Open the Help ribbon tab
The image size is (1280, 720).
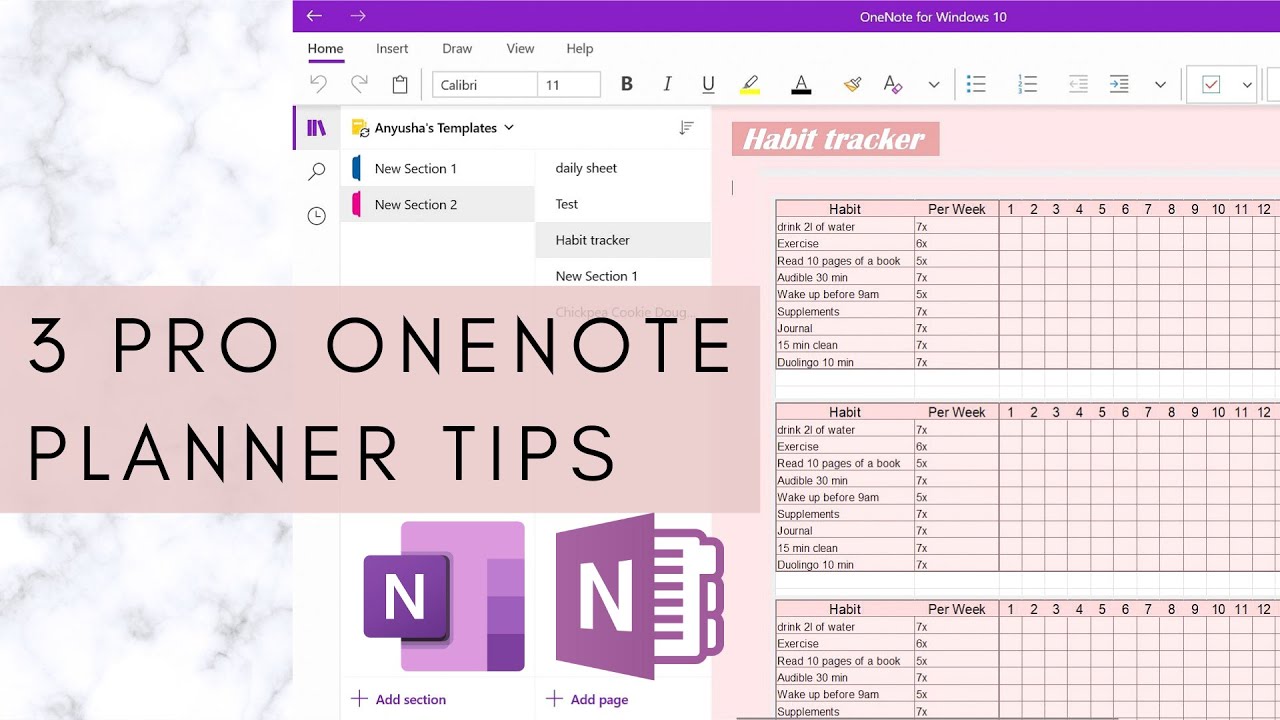580,48
